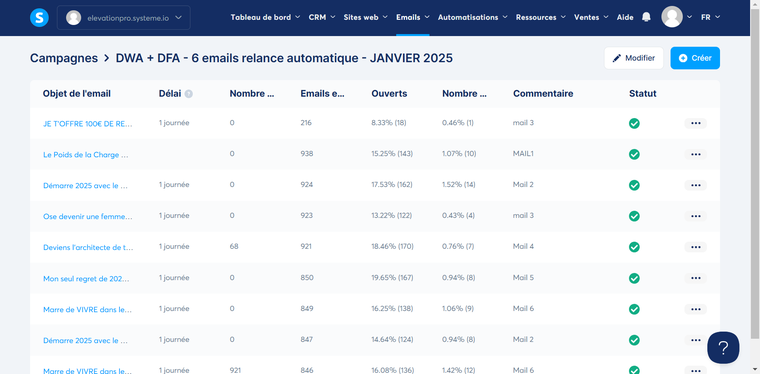This screenshot has width=760, height=374.
Task: Click green status check for Ose devenir email
Action: (634, 216)
